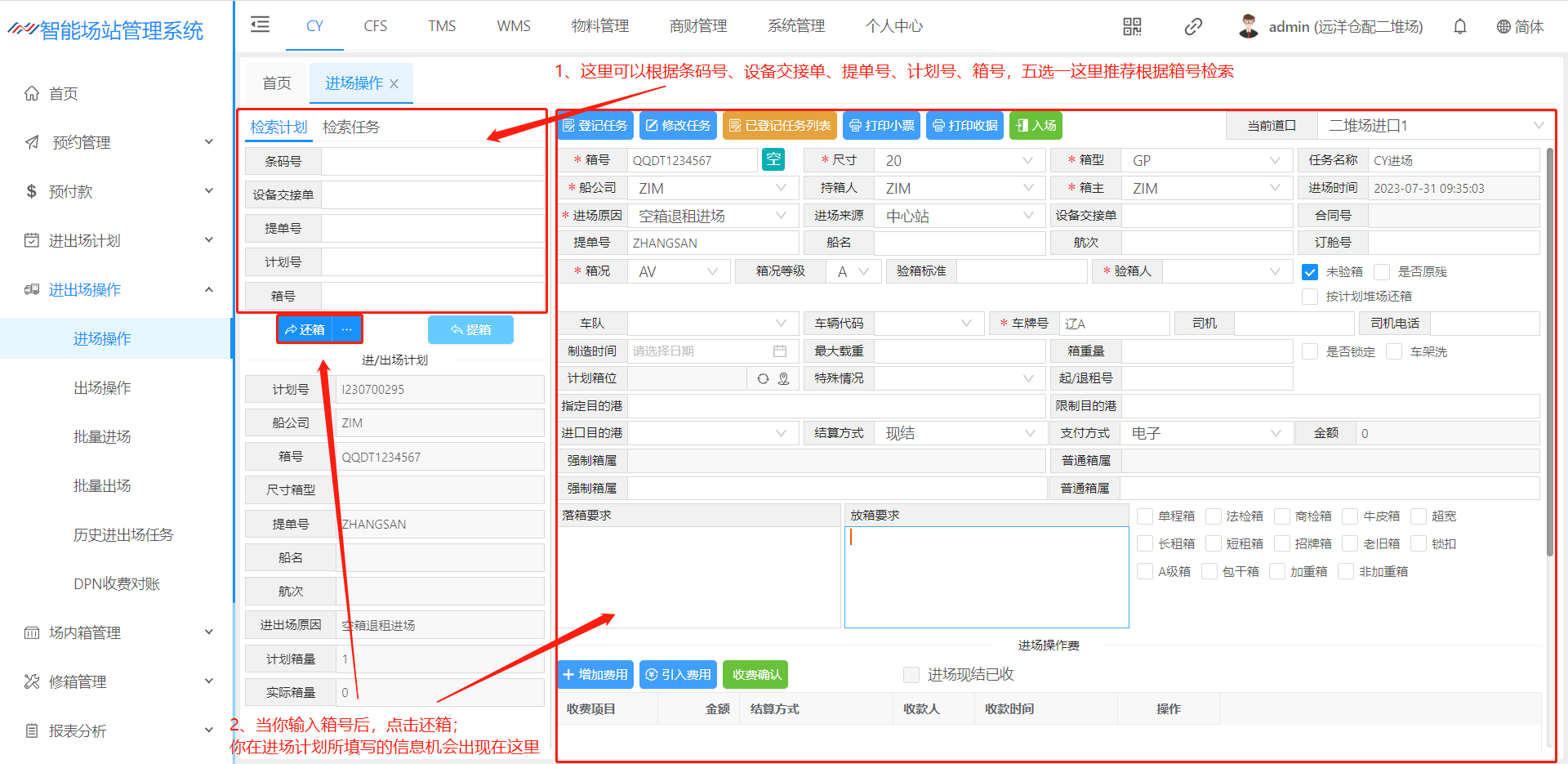Click the 条码号 input field
The image size is (1568, 764).
coord(433,162)
